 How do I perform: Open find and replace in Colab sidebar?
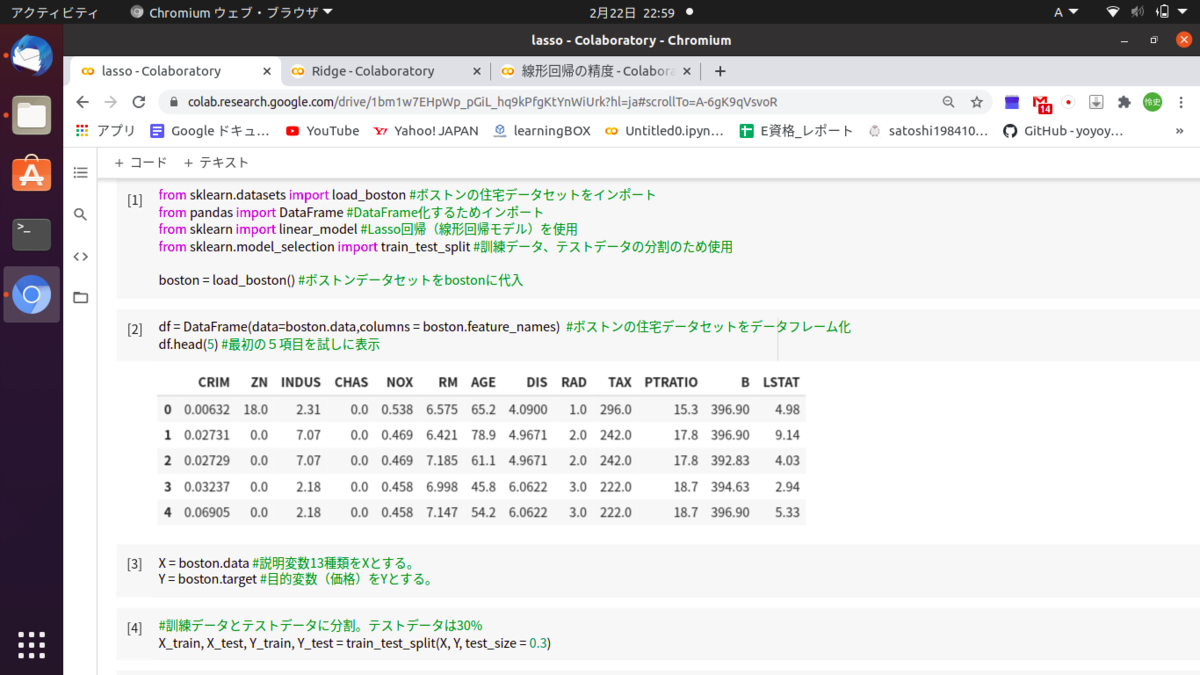tap(81, 214)
